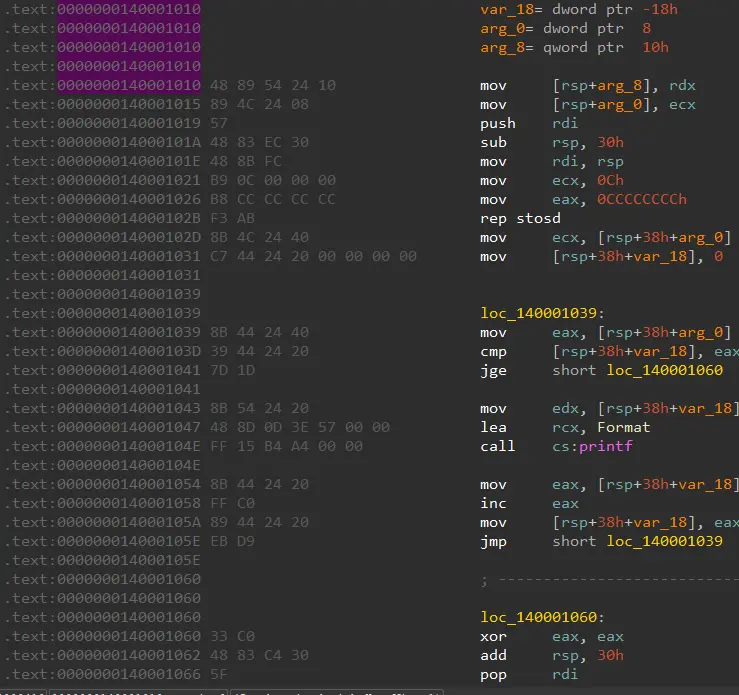Click the jmp mnemonic
Image resolution: width=739 pixels, height=695 pixels.
493,541
